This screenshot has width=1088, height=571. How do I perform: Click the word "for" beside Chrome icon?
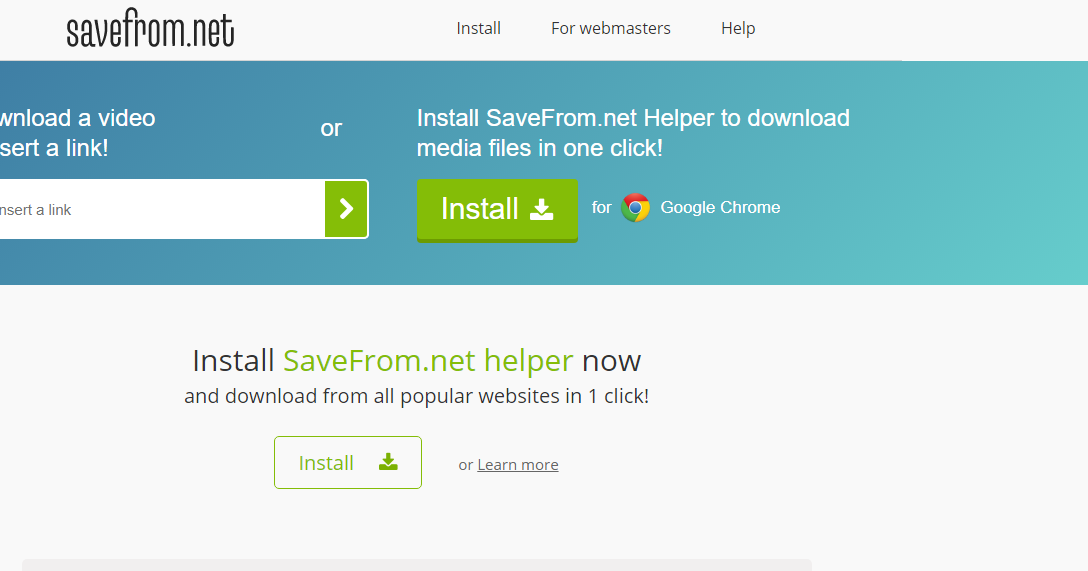[x=602, y=207]
